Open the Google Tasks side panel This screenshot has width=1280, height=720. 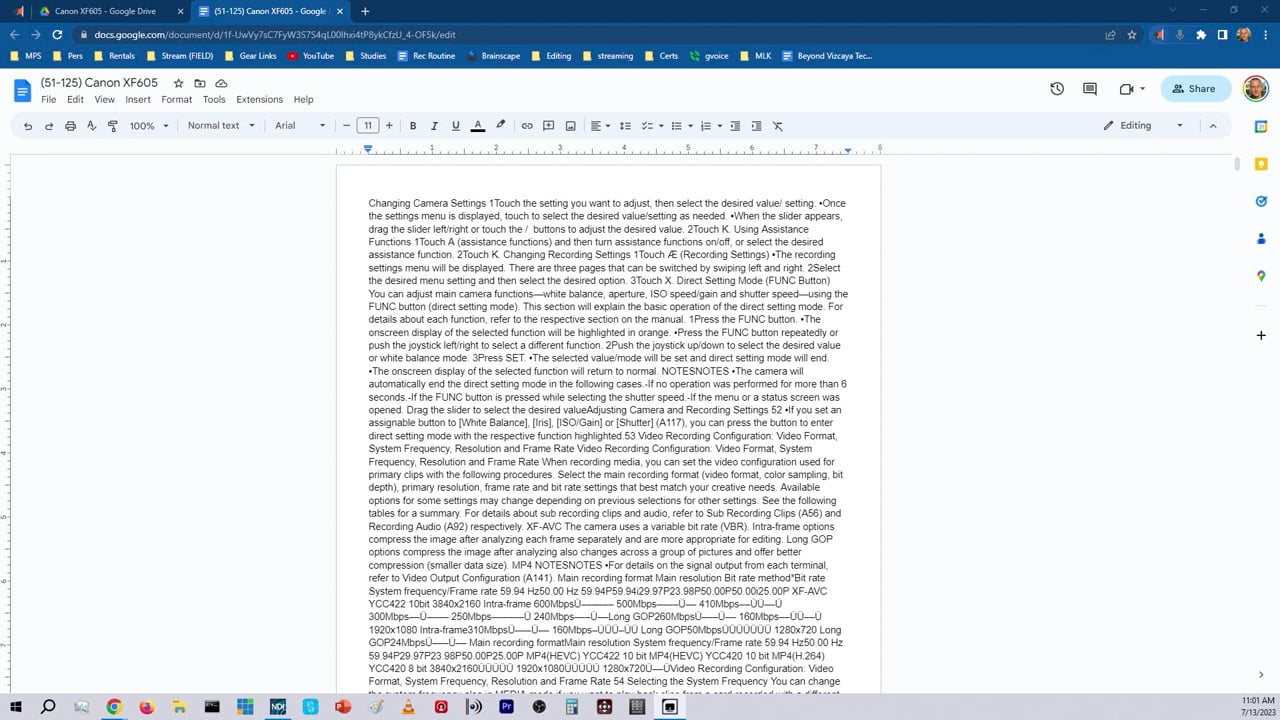(1261, 201)
